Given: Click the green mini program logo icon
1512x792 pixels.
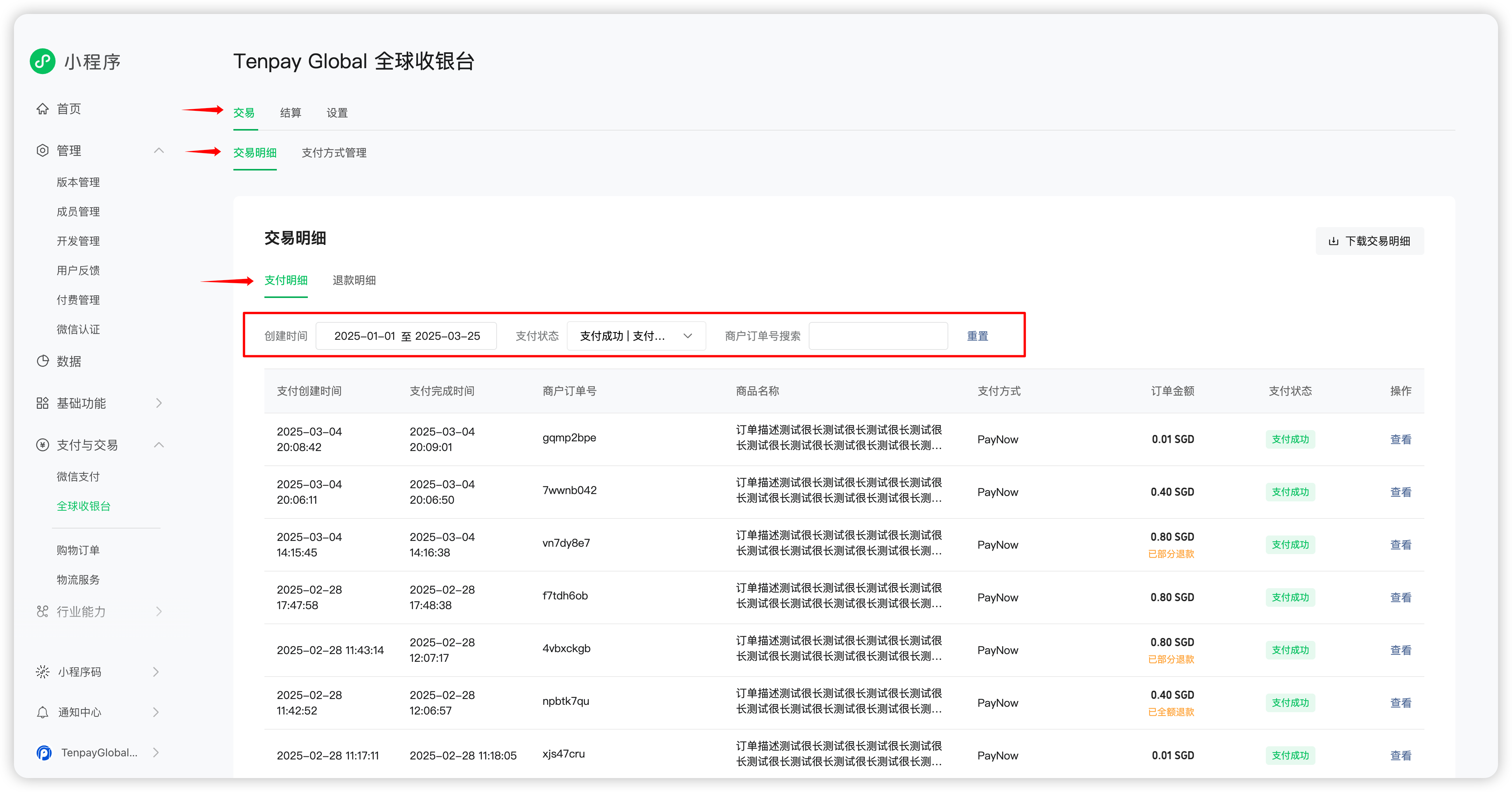Looking at the screenshot, I should (x=42, y=61).
